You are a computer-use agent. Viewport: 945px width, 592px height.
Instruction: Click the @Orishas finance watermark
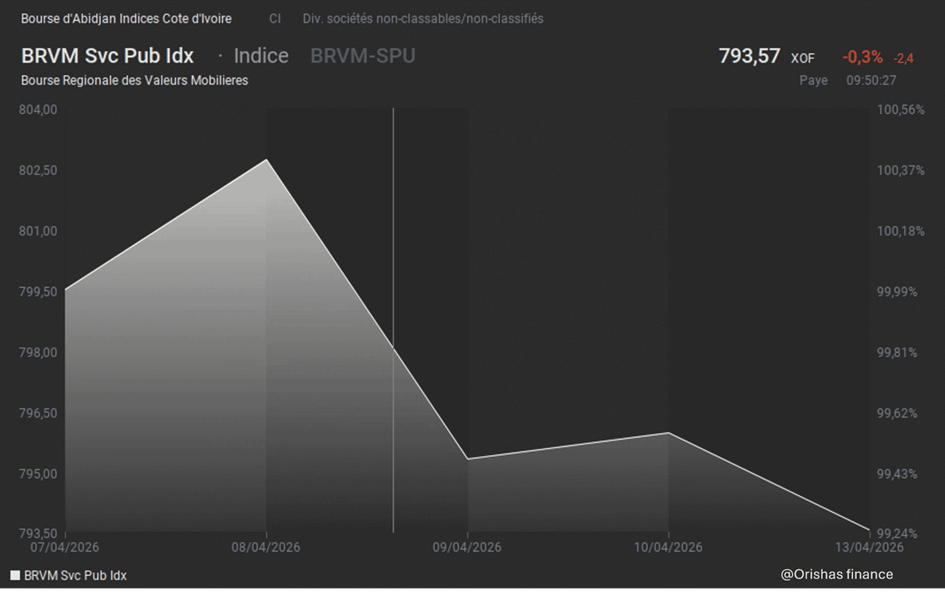(x=837, y=574)
